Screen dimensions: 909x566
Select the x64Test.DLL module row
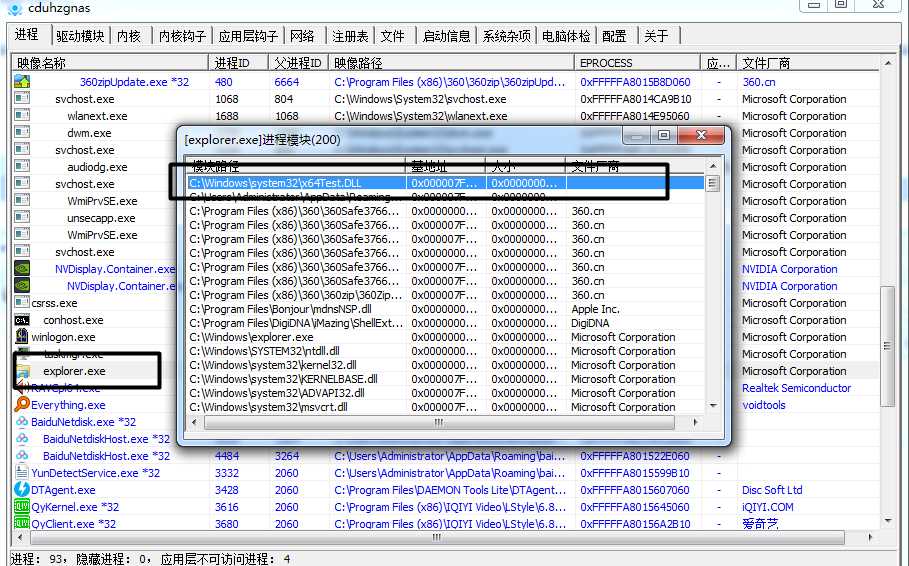click(x=445, y=183)
